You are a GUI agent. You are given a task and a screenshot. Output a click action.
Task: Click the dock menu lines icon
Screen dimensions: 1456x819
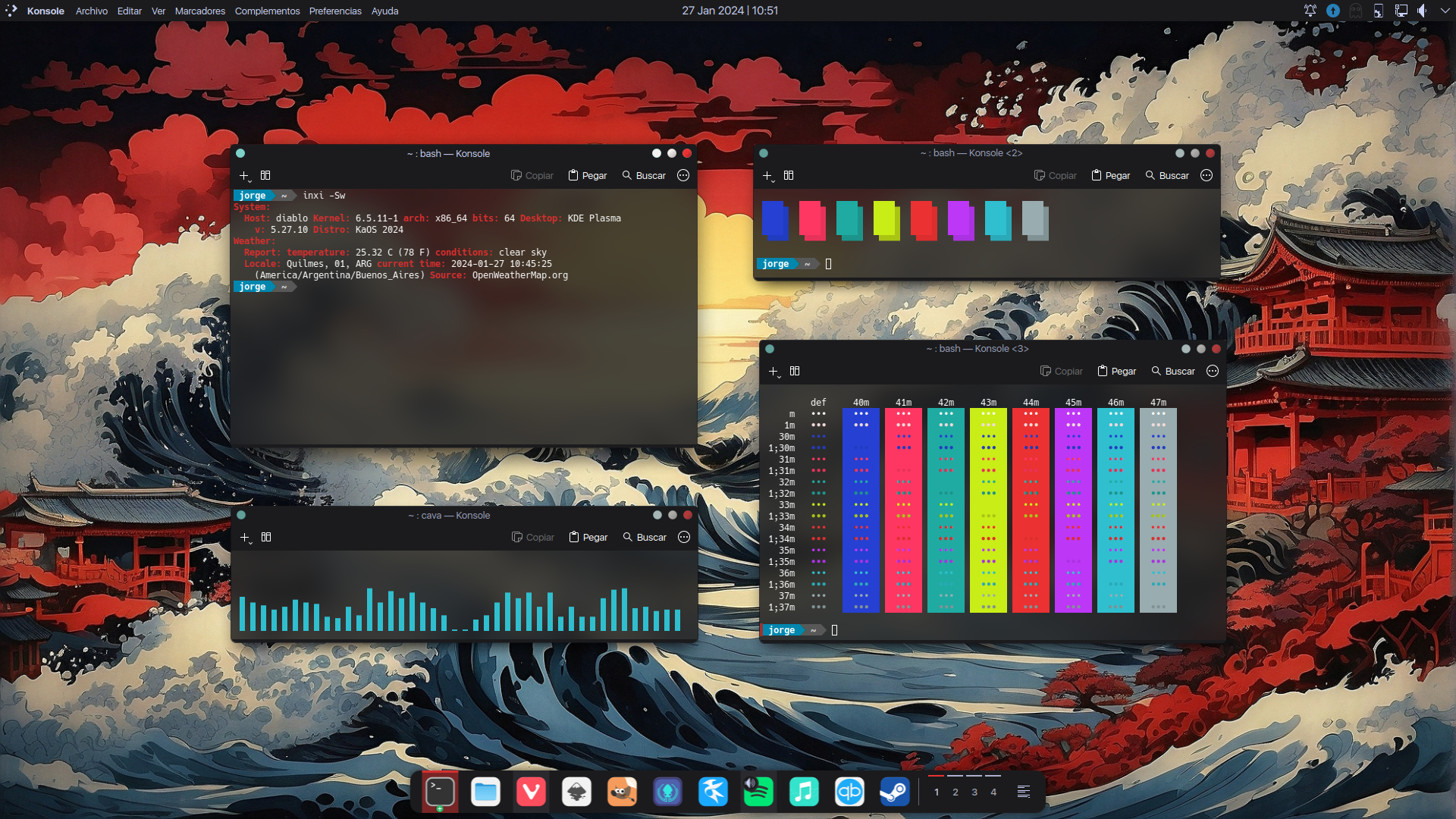[1023, 792]
